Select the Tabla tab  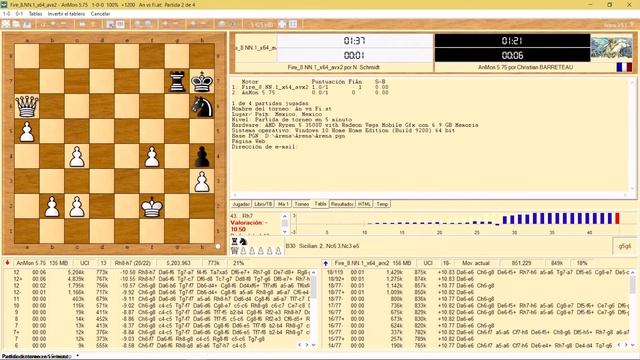click(320, 204)
